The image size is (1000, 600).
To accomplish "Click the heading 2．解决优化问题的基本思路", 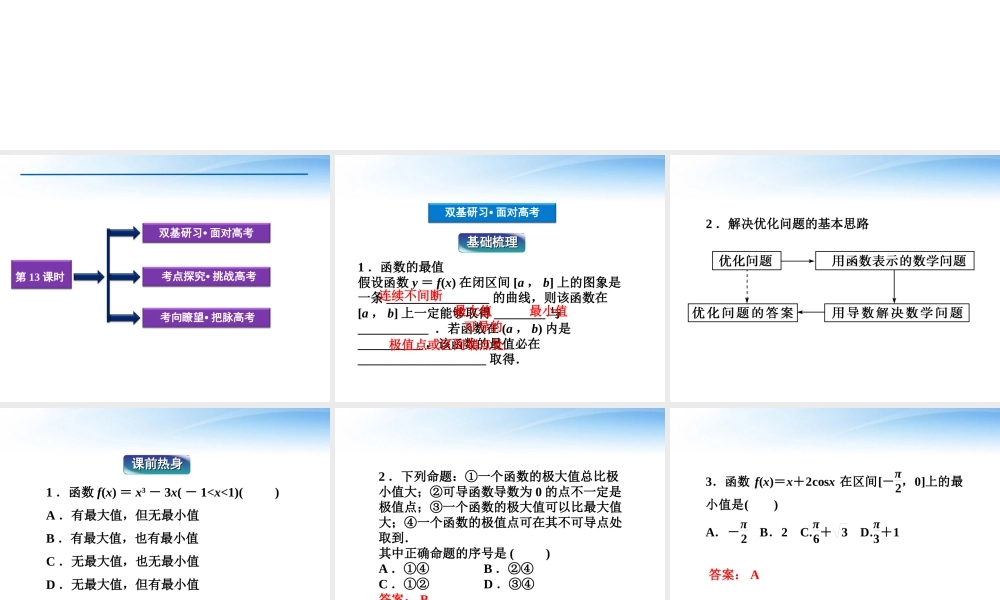I will click(x=787, y=223).
